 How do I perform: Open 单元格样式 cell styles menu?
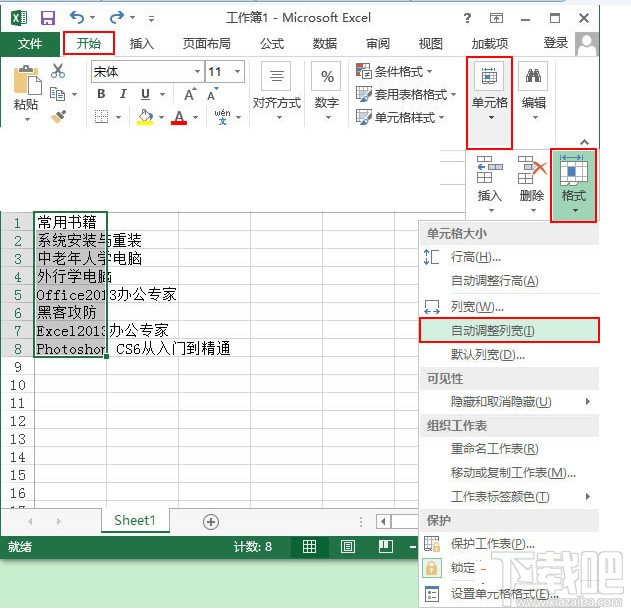pyautogui.click(x=400, y=117)
